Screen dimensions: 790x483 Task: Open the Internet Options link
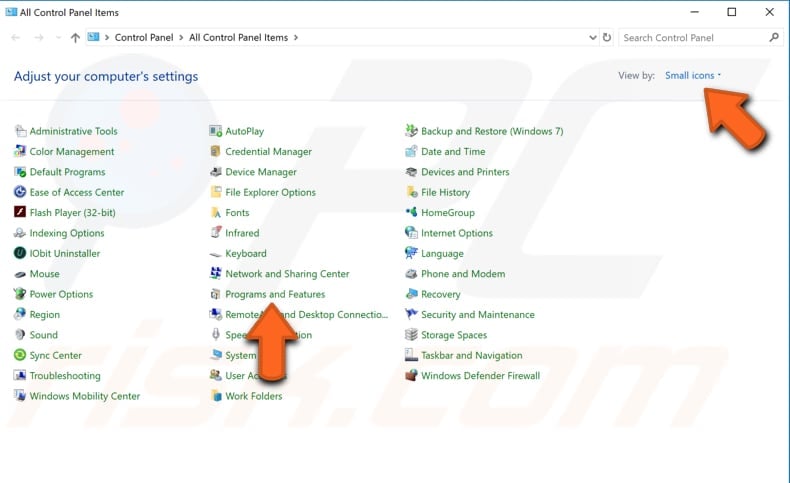point(457,233)
